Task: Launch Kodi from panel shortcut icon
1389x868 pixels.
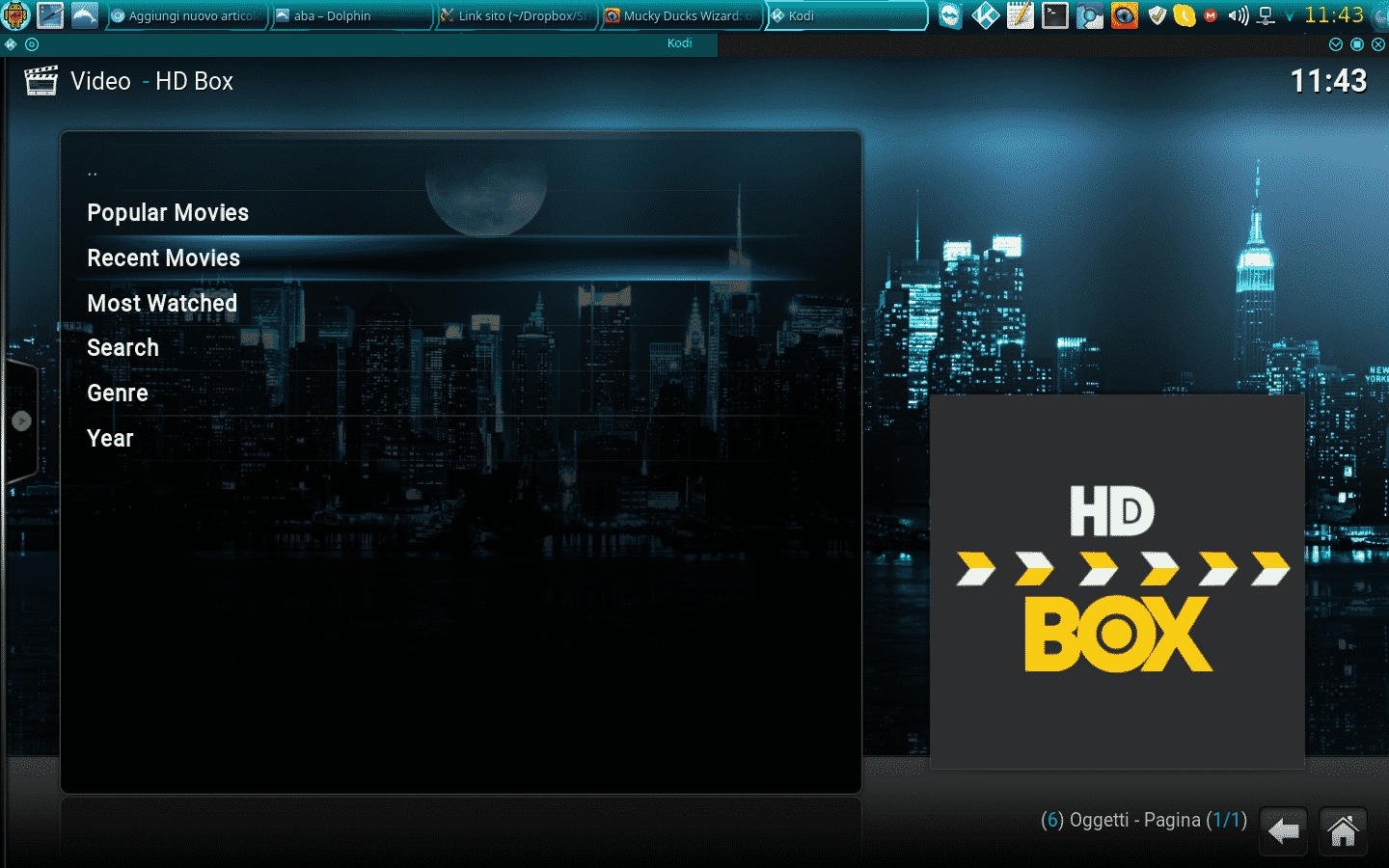Action: (986, 15)
